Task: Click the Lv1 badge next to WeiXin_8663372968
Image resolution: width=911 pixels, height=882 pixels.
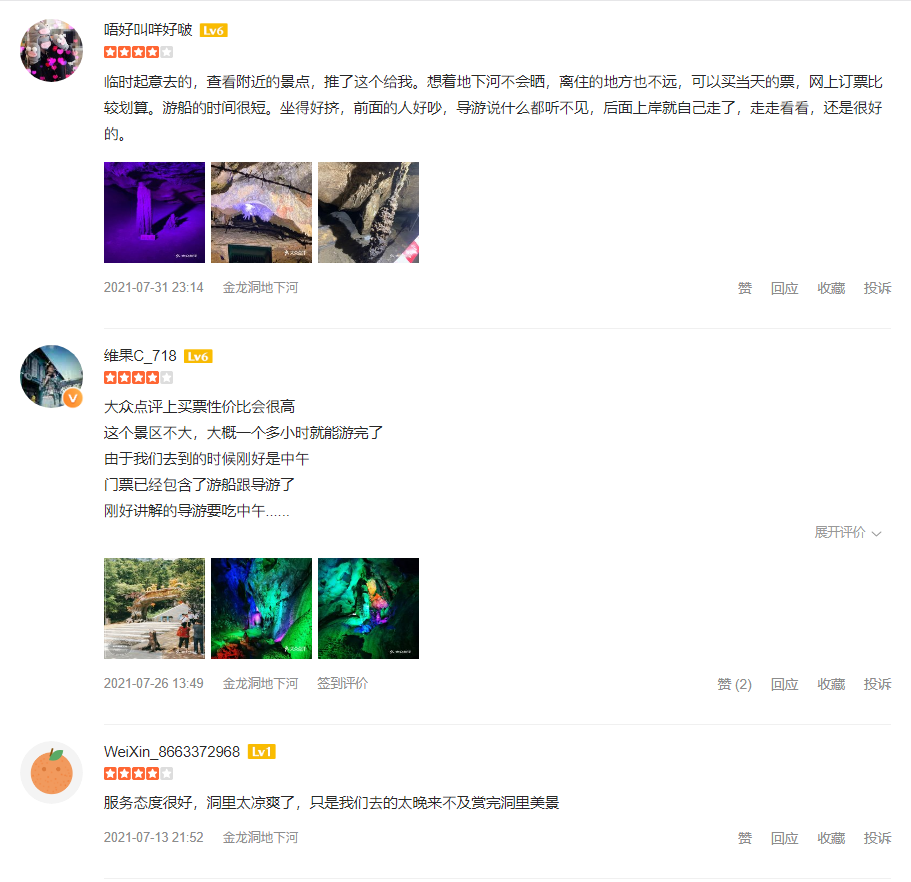Action: (261, 752)
